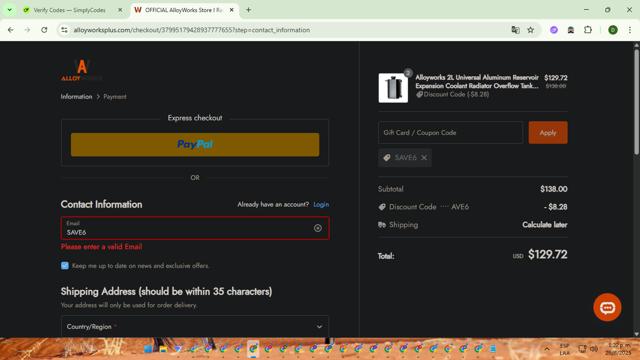Reload the AlloyWorks checkout page
The image size is (640, 360).
(44, 30)
